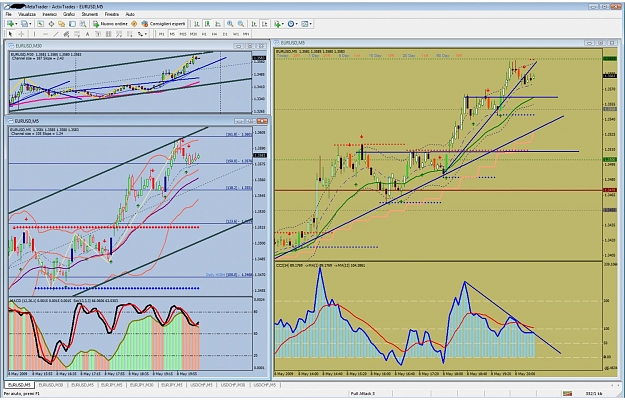
Task: Pick the equidistant channel tool
Action: click(66, 34)
